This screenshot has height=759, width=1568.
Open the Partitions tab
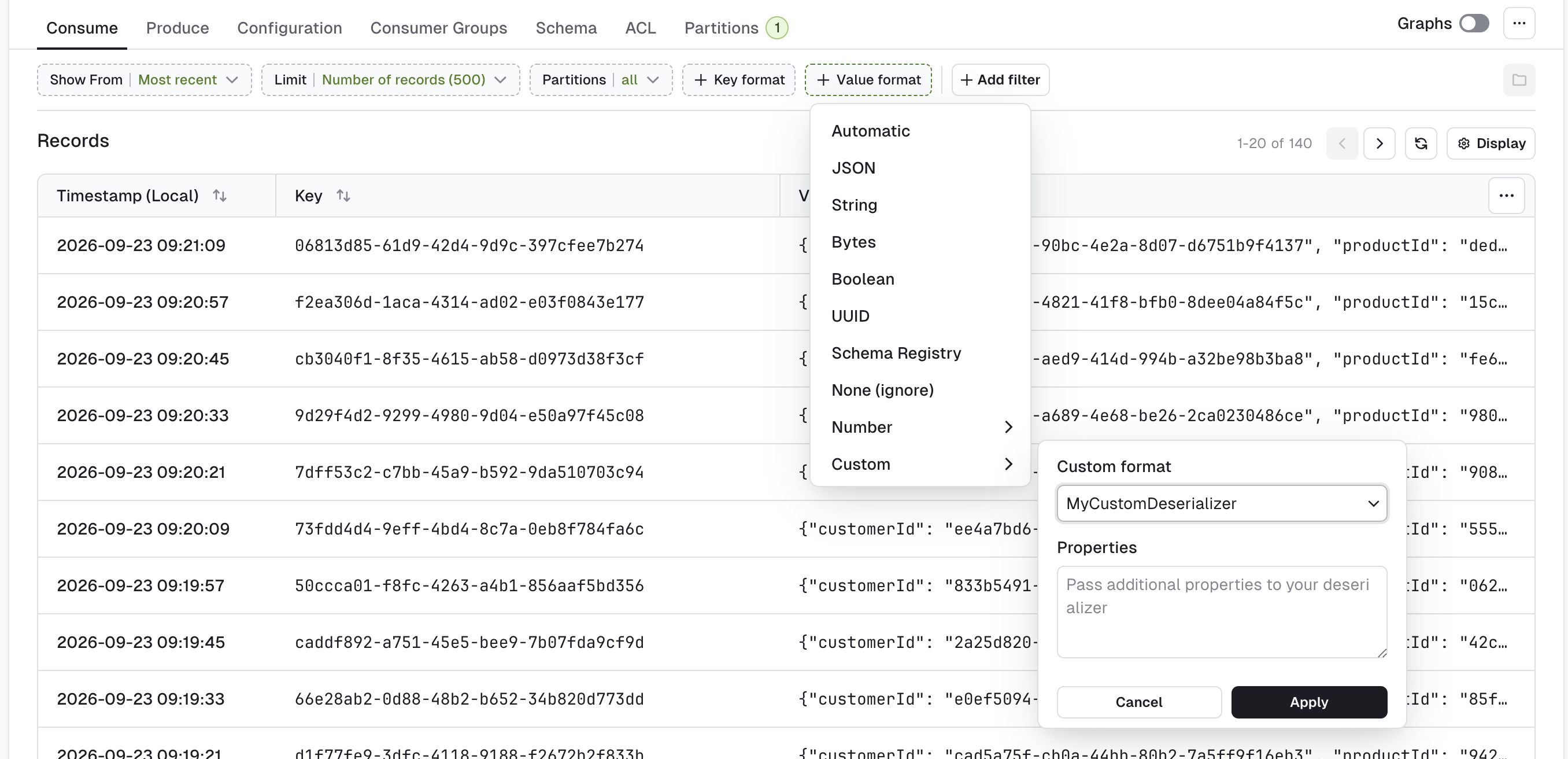(x=736, y=28)
